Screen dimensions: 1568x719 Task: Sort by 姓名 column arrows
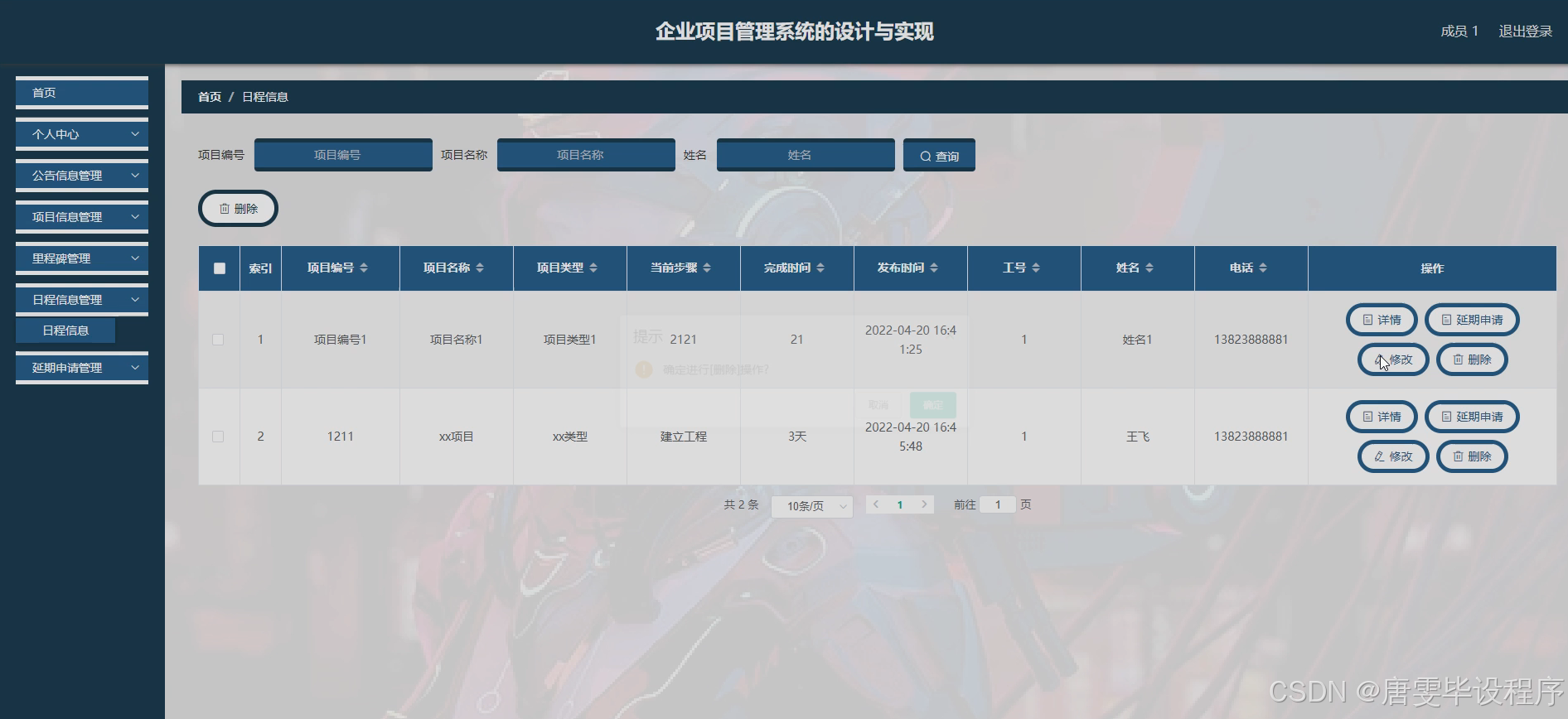coord(1149,268)
